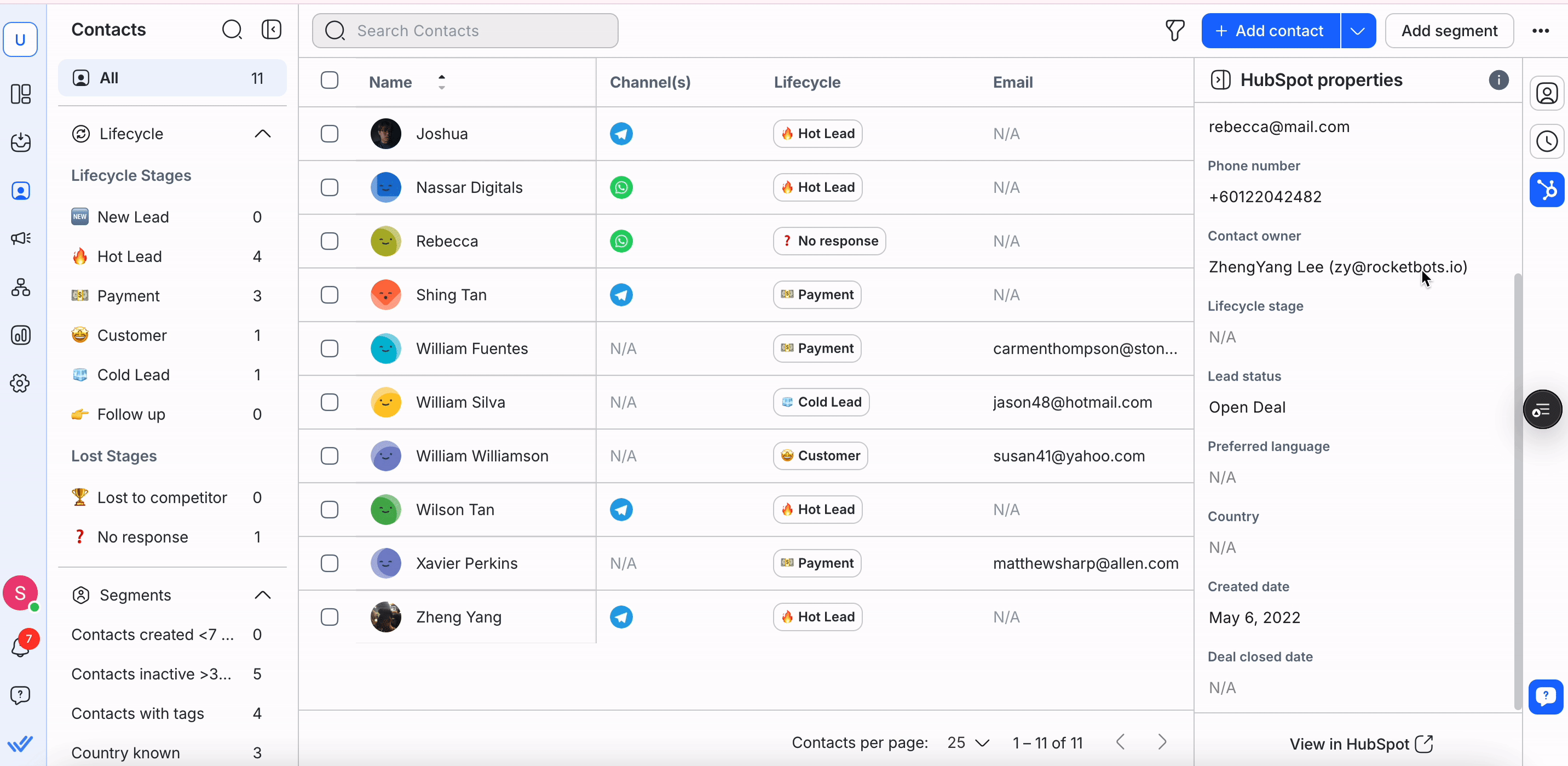Open the blue chat support widget
The image size is (1568, 766).
(x=1546, y=696)
